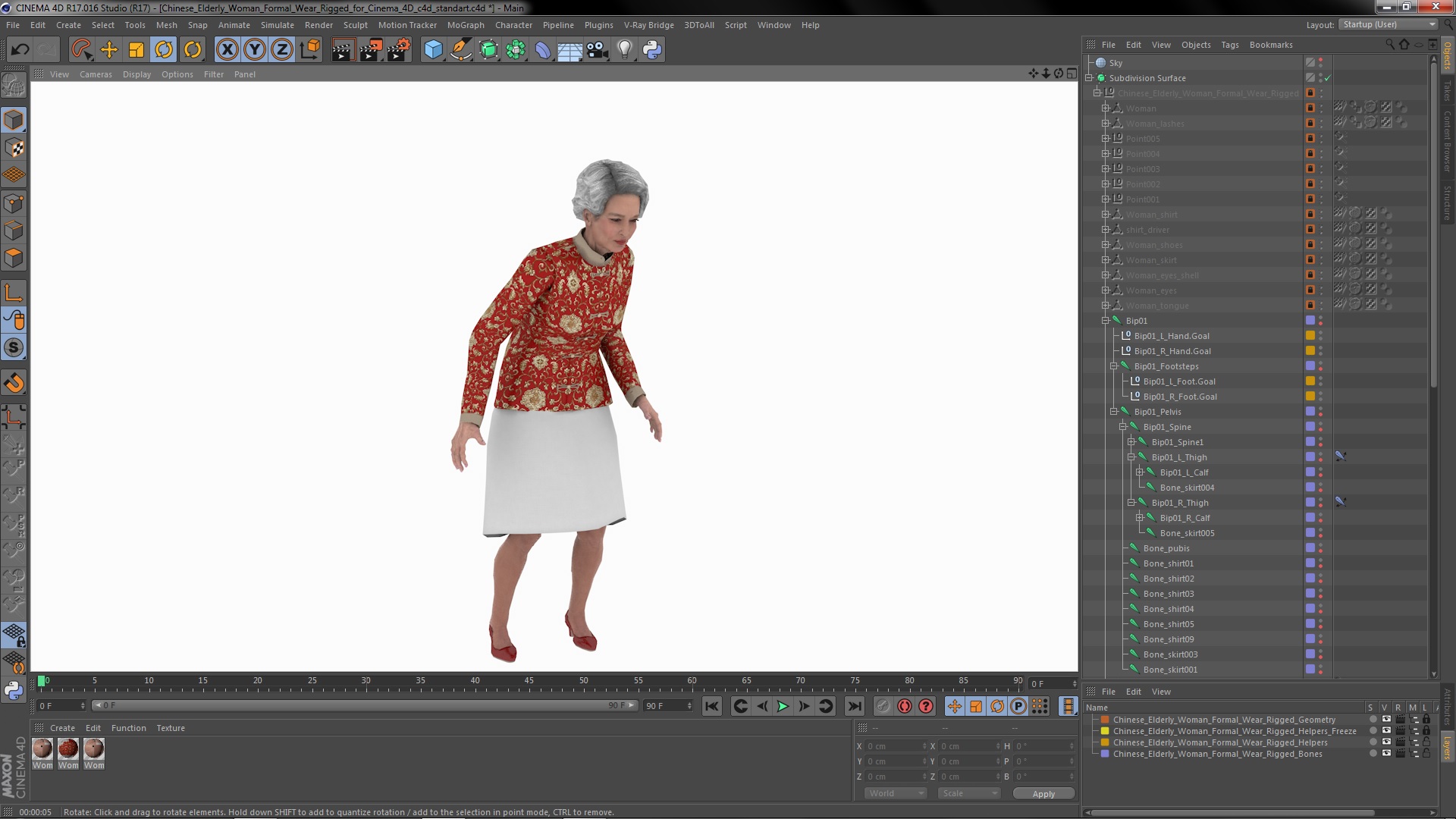1456x819 pixels.
Task: Toggle X axis lock
Action: point(227,50)
